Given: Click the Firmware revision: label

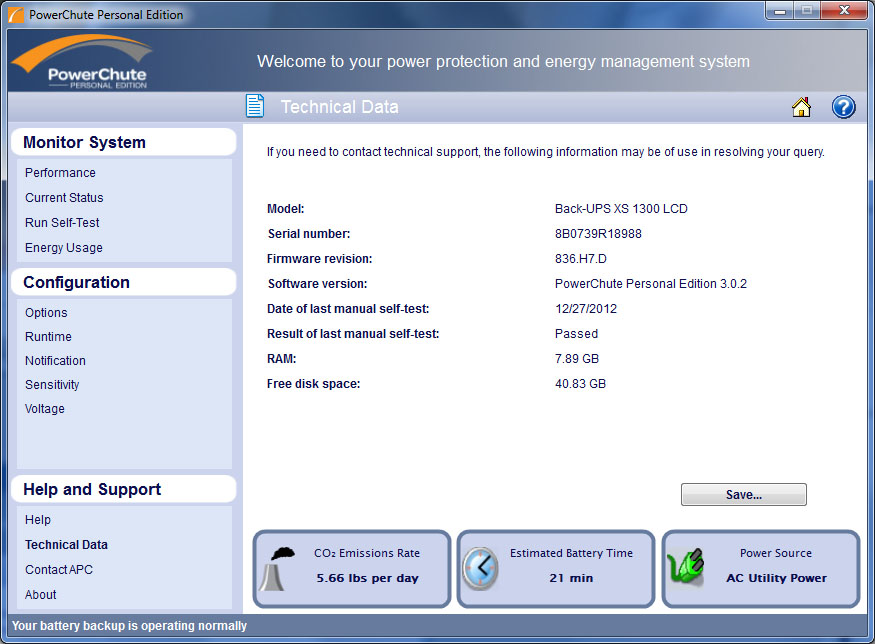Looking at the screenshot, I should 319,259.
